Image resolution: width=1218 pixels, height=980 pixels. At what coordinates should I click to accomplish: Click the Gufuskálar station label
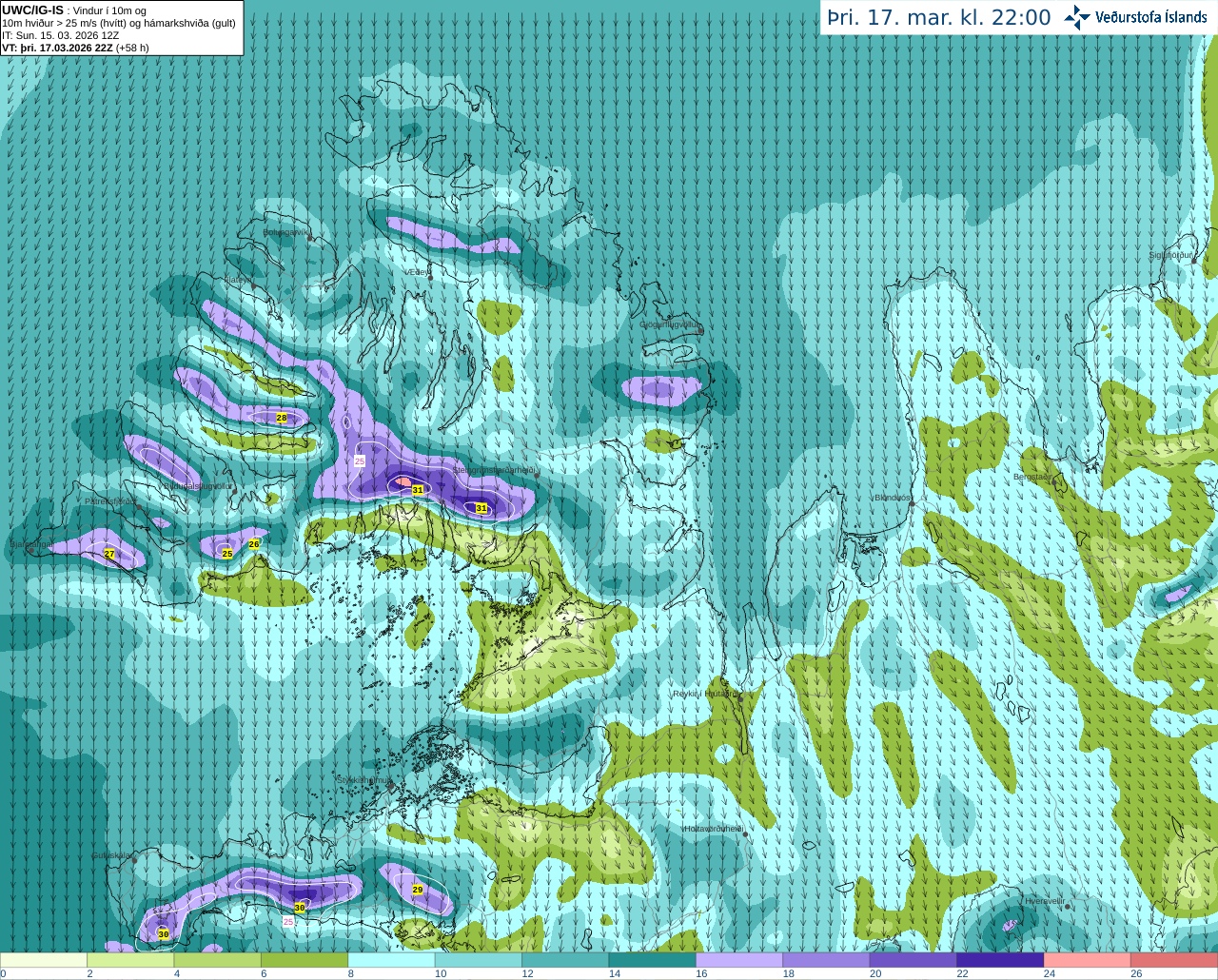coord(111,855)
